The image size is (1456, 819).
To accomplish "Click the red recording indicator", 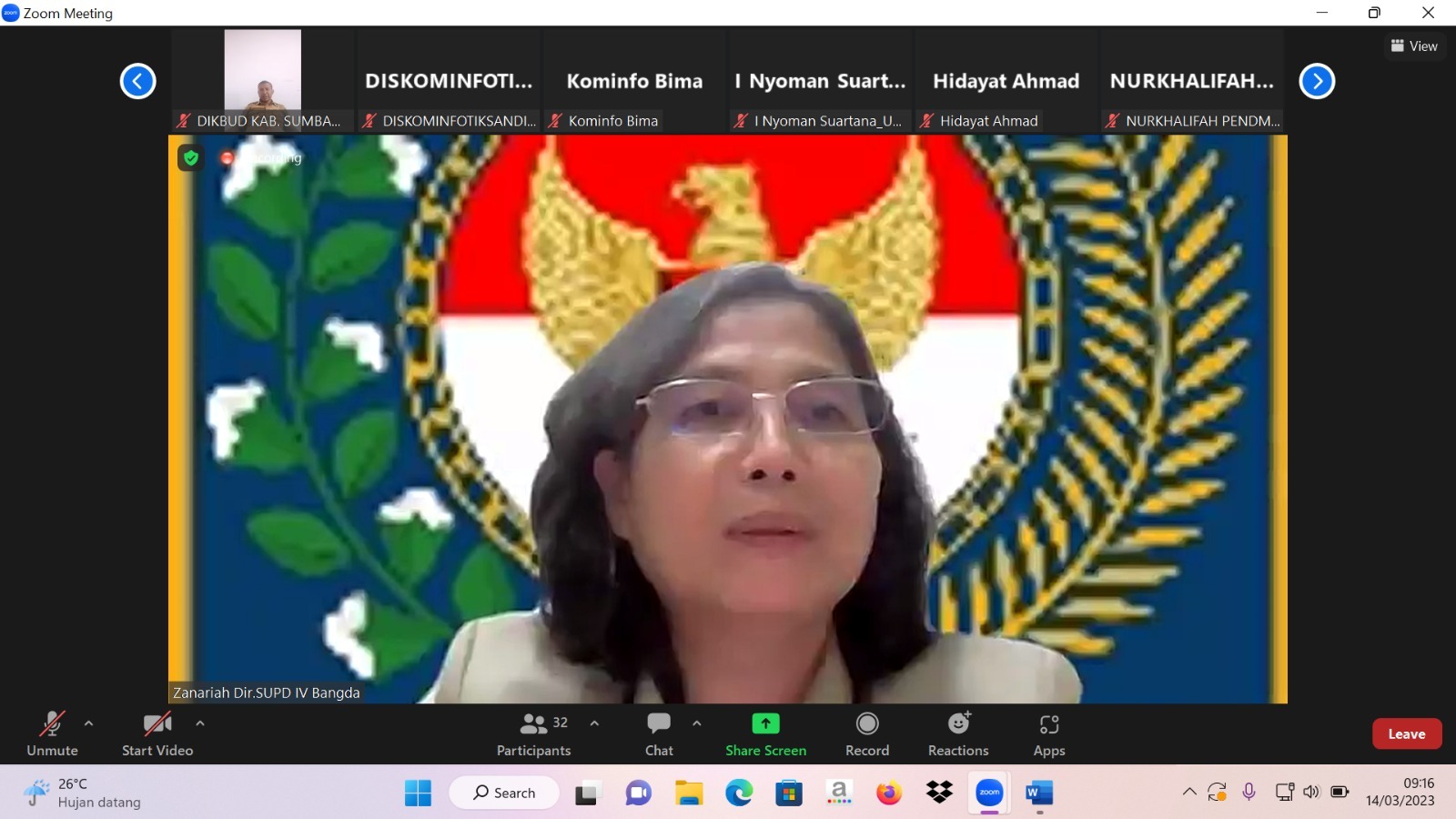I will point(227,157).
